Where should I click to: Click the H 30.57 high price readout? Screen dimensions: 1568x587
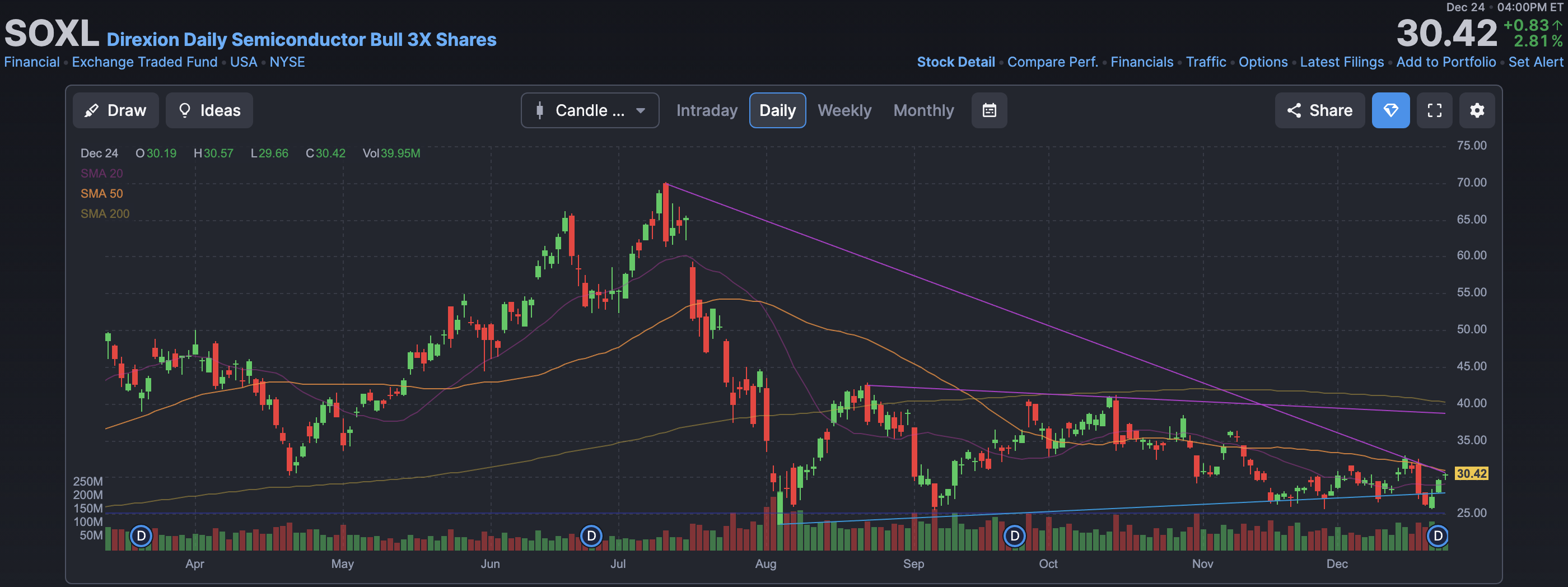coord(214,153)
